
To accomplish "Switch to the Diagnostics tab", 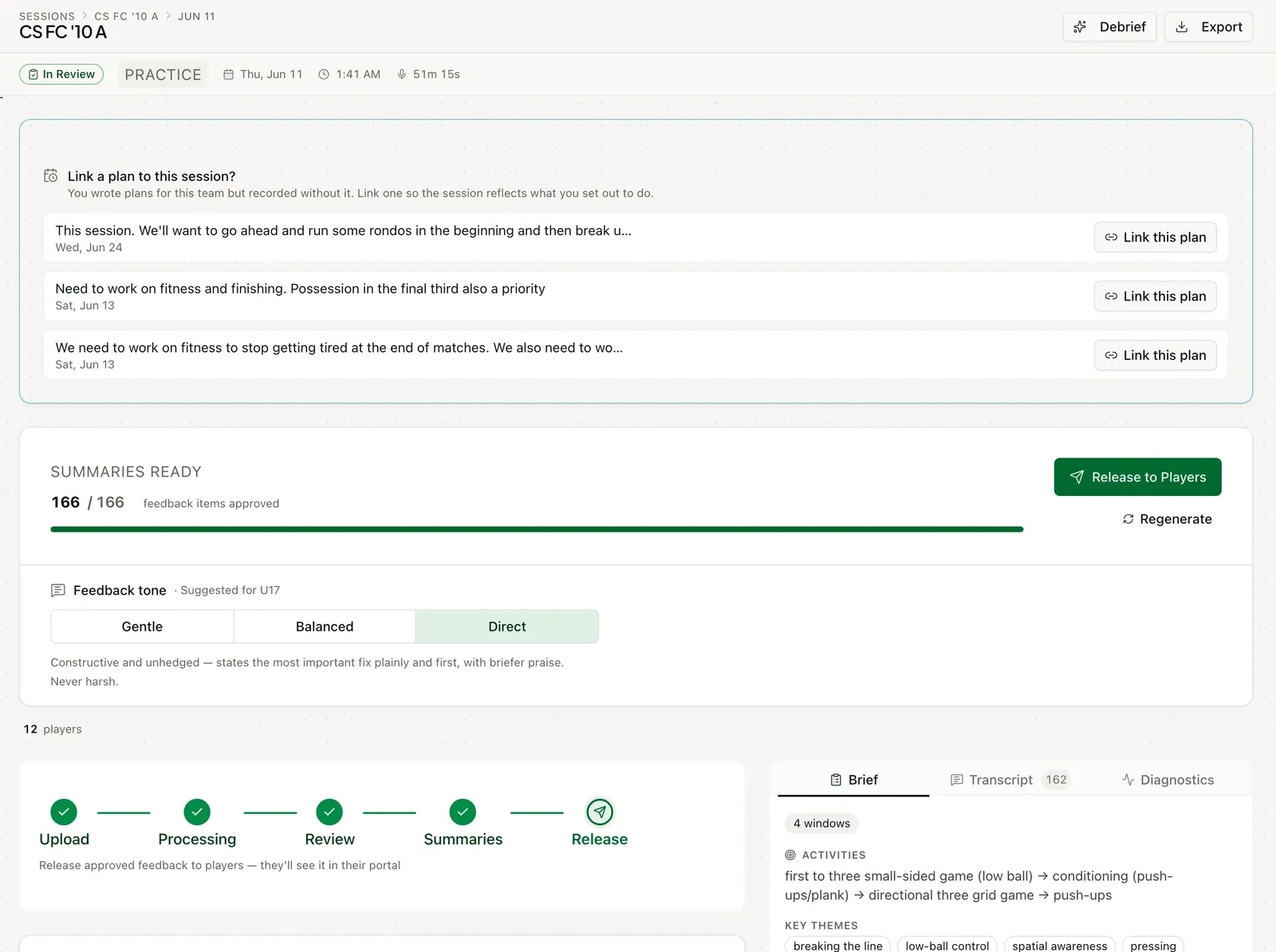I will (x=1168, y=780).
